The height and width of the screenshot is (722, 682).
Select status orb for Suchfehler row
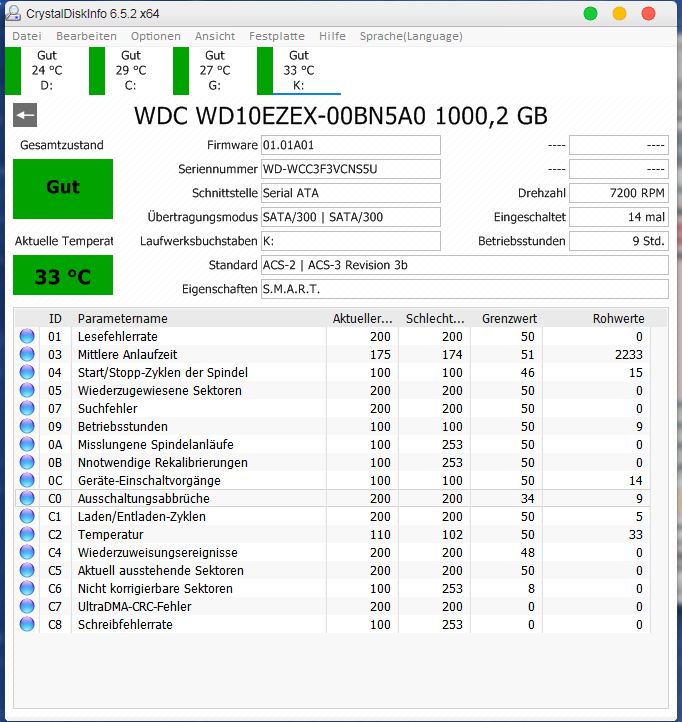[27, 408]
